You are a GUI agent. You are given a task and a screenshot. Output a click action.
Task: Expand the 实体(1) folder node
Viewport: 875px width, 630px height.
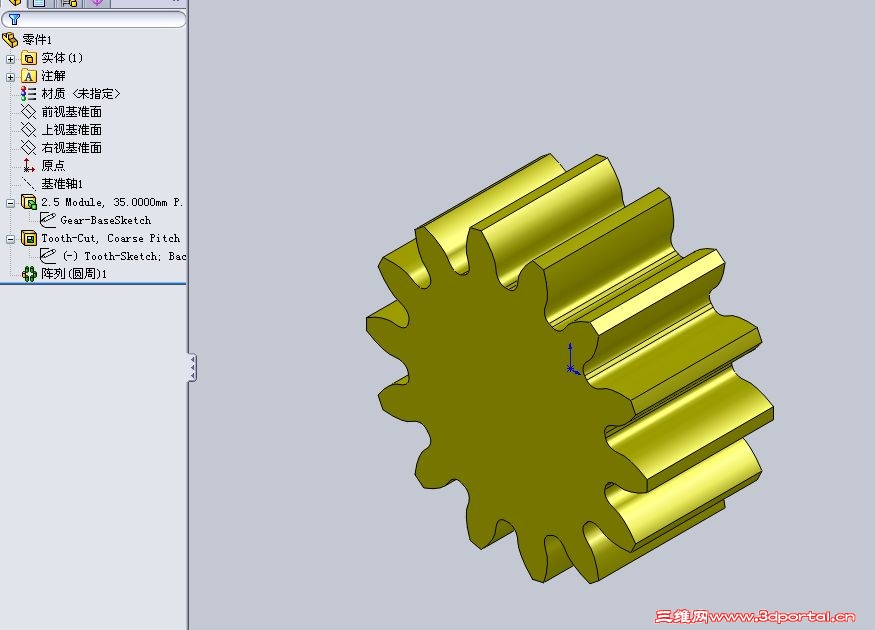[10, 59]
